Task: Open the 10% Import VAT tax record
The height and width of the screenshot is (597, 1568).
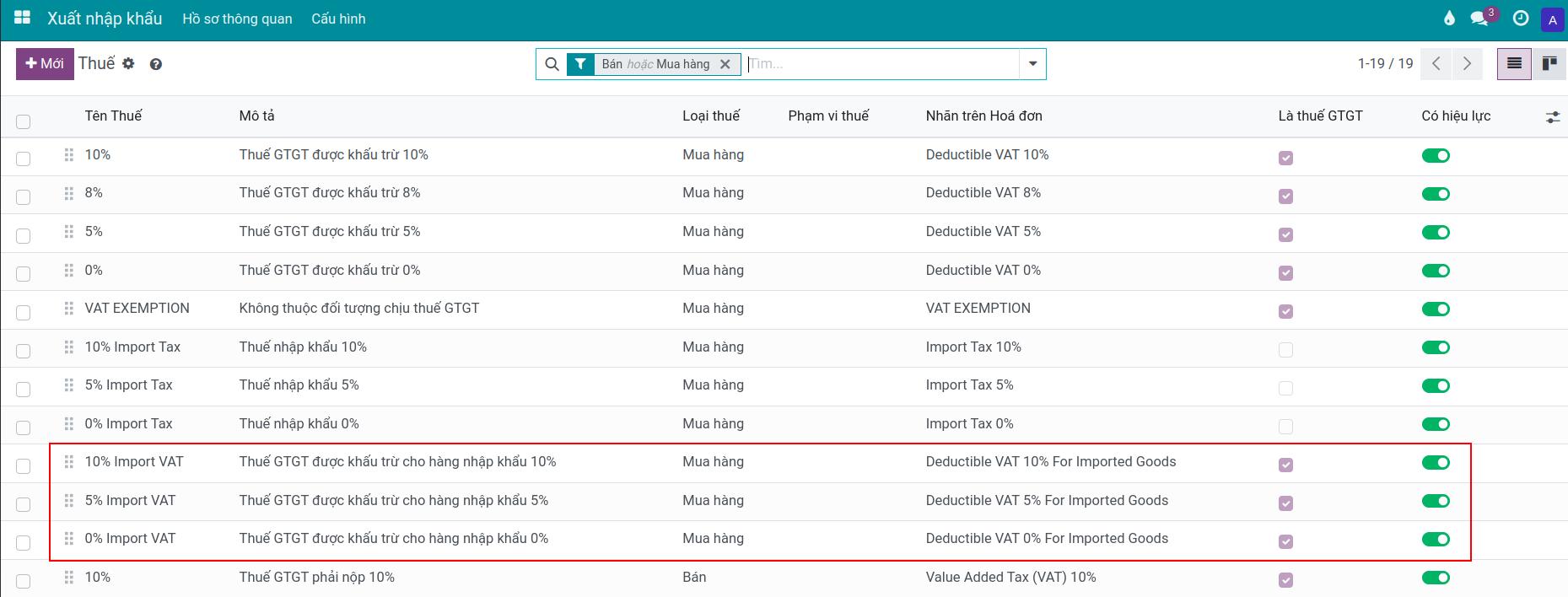Action: pos(134,462)
